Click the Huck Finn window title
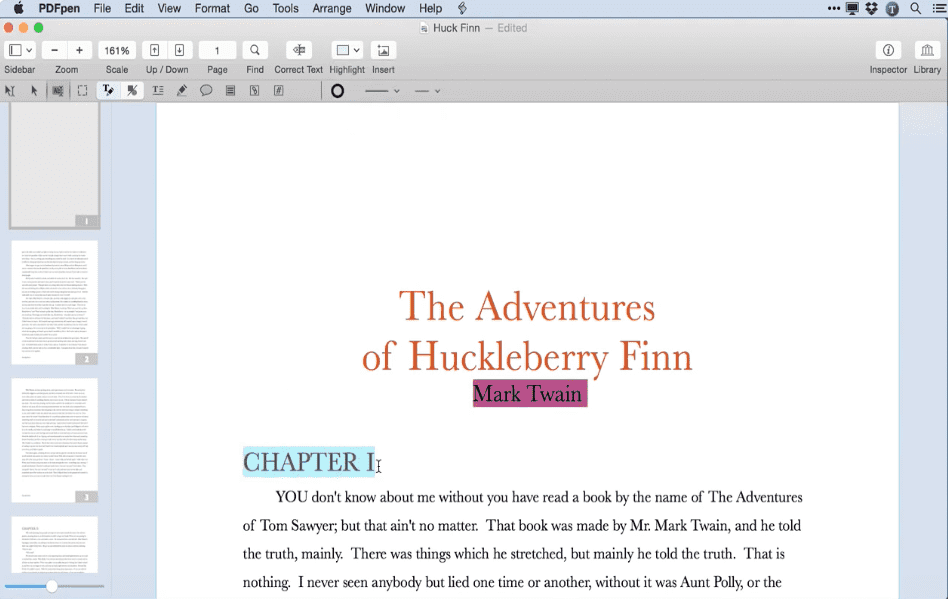Image resolution: width=948 pixels, height=599 pixels. click(456, 28)
